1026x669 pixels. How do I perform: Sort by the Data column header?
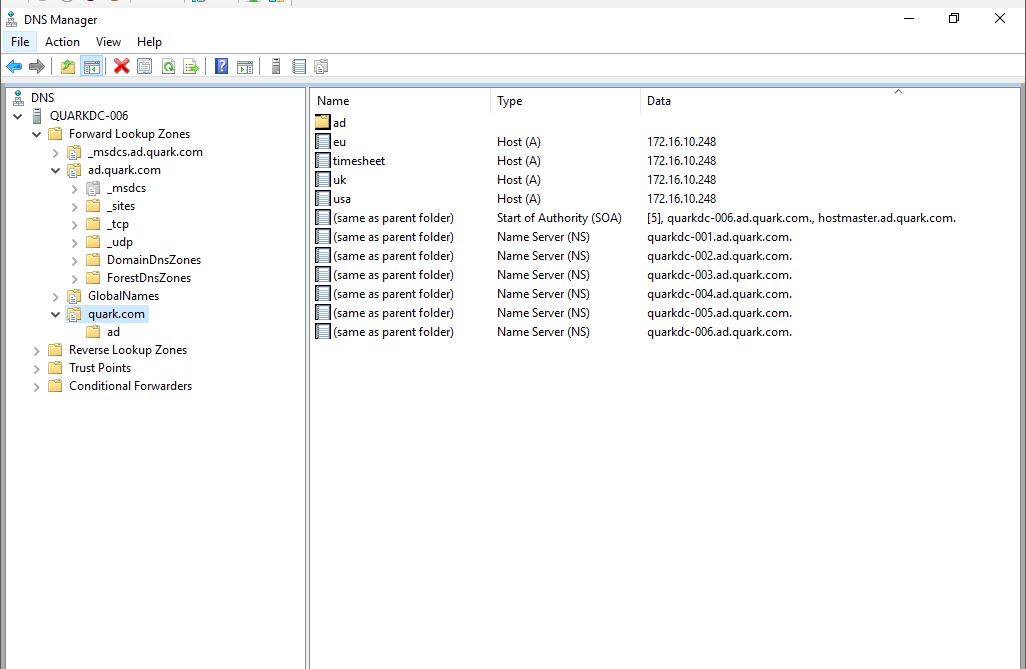coord(830,101)
